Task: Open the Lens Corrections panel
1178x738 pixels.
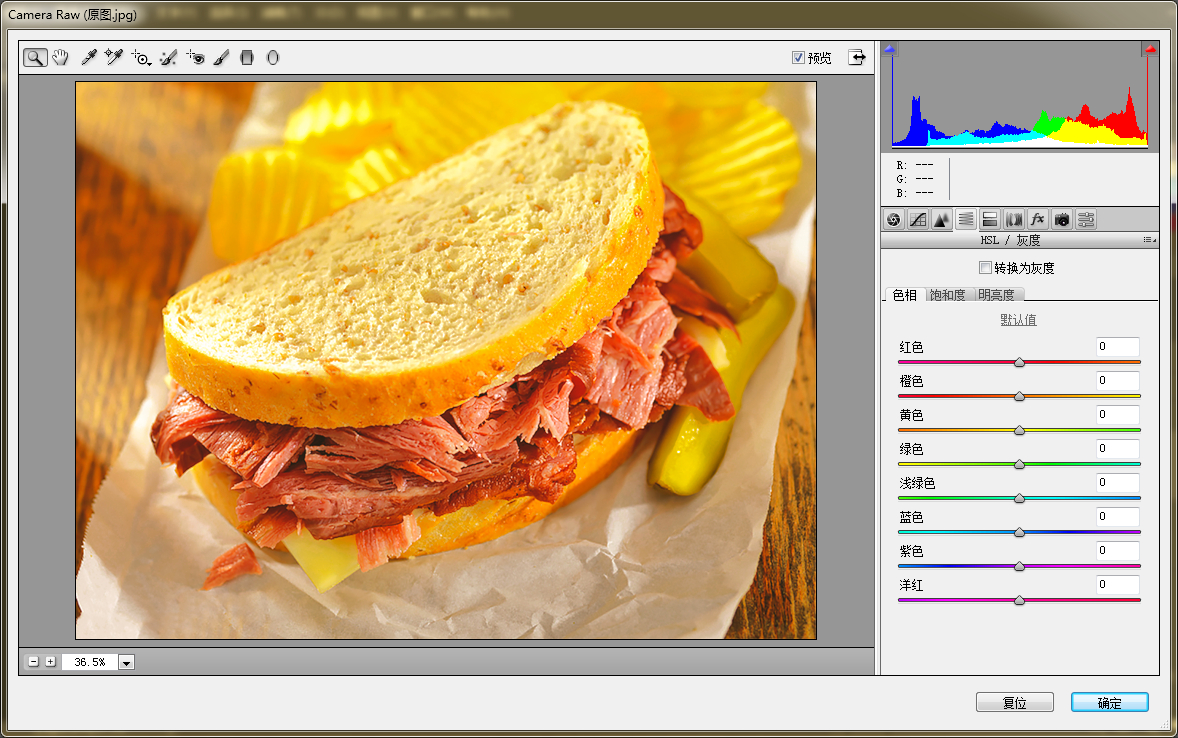Action: click(x=1013, y=219)
